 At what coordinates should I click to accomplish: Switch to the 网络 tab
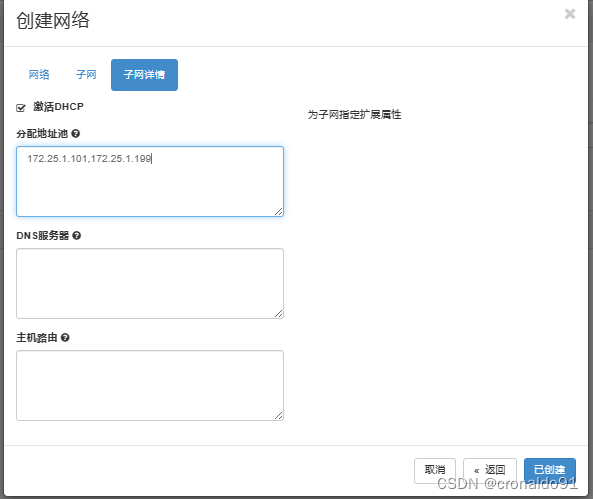tap(39, 75)
